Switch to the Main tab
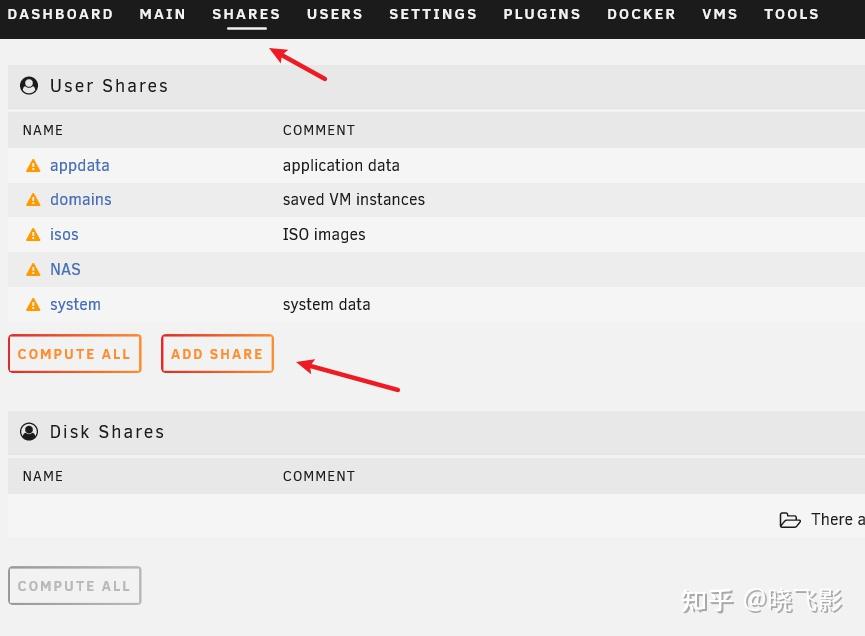865x636 pixels. click(x=163, y=14)
